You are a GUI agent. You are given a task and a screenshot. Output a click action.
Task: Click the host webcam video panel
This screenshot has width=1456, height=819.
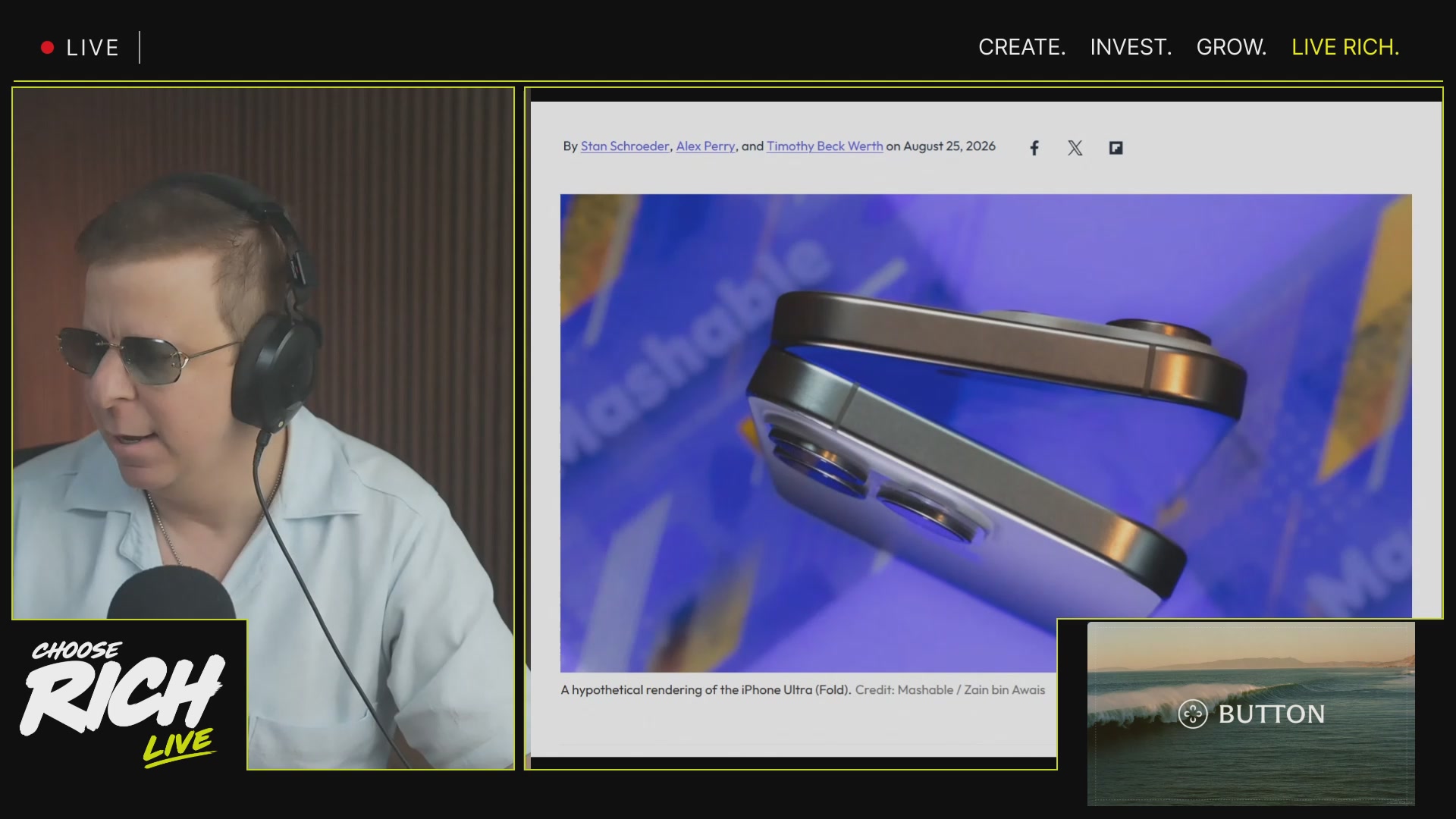point(263,428)
